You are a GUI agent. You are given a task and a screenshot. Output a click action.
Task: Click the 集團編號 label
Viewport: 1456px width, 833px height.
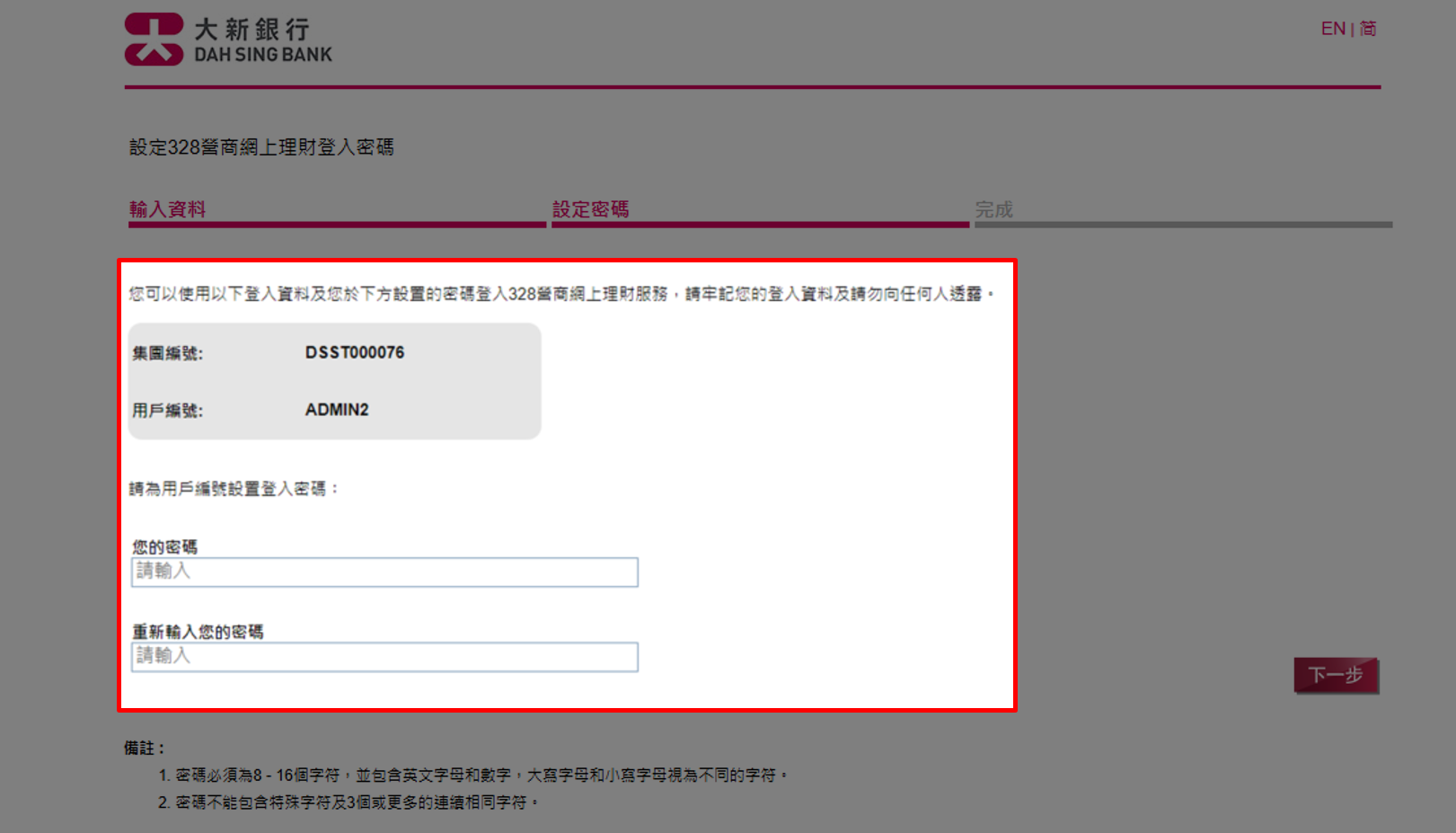tap(168, 353)
